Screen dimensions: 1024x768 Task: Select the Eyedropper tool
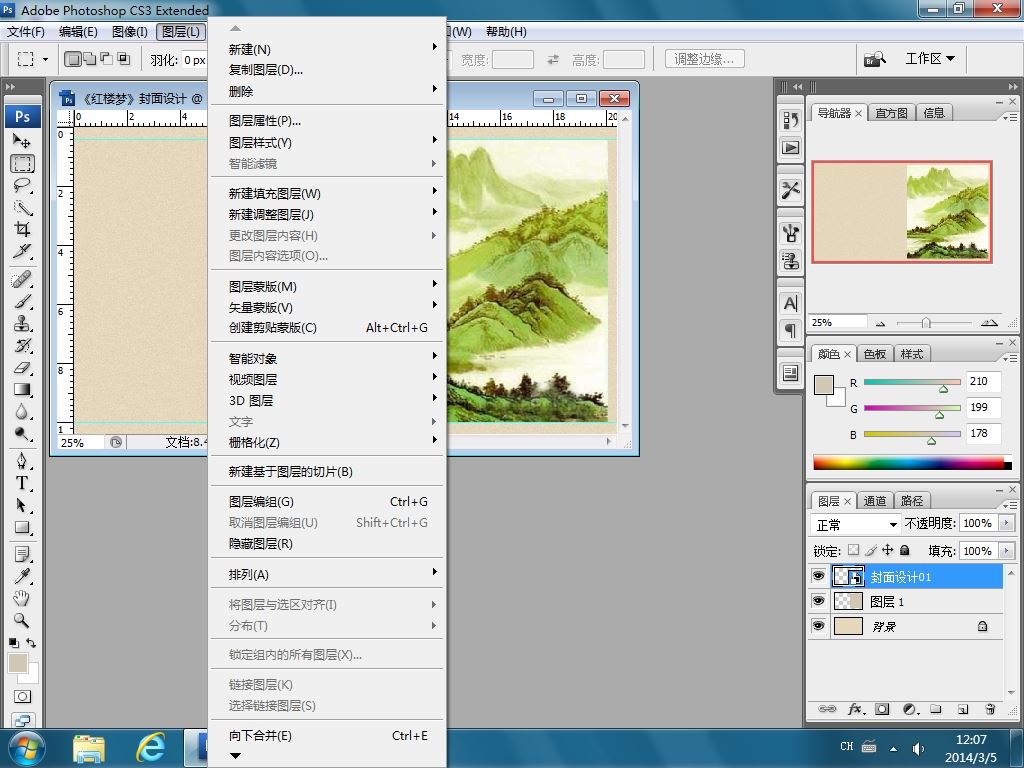coord(22,576)
